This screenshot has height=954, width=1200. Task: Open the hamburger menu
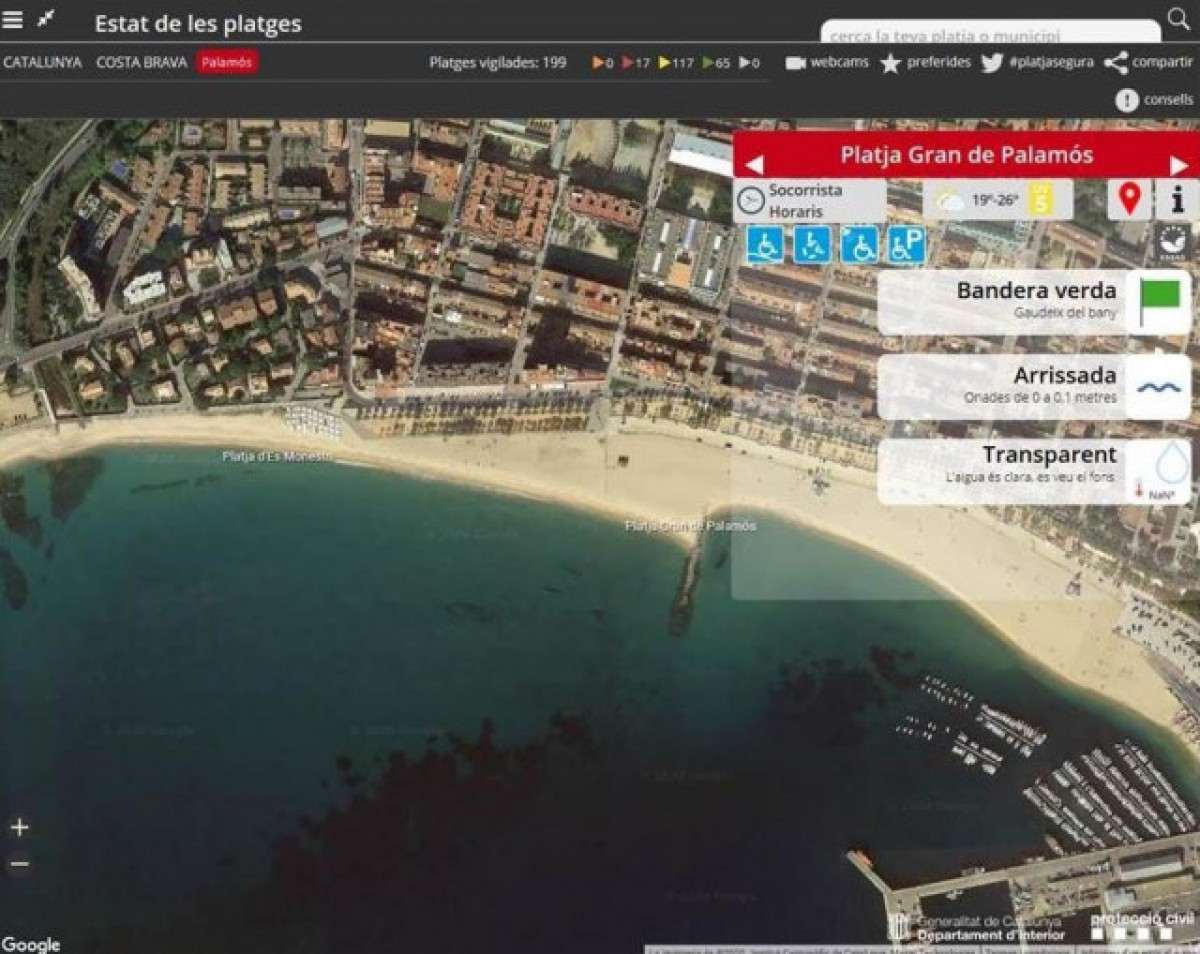13,20
